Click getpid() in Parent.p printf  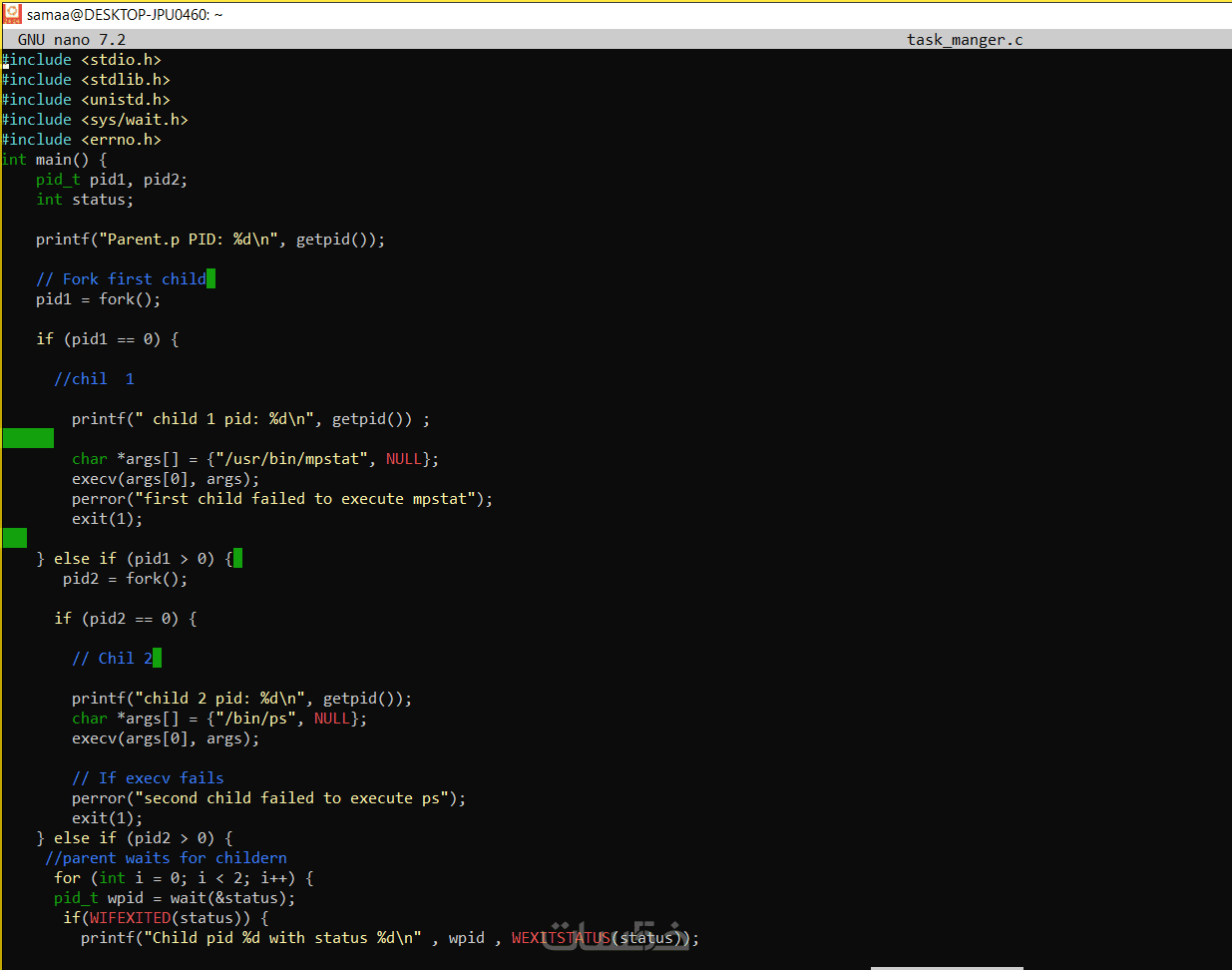(332, 240)
